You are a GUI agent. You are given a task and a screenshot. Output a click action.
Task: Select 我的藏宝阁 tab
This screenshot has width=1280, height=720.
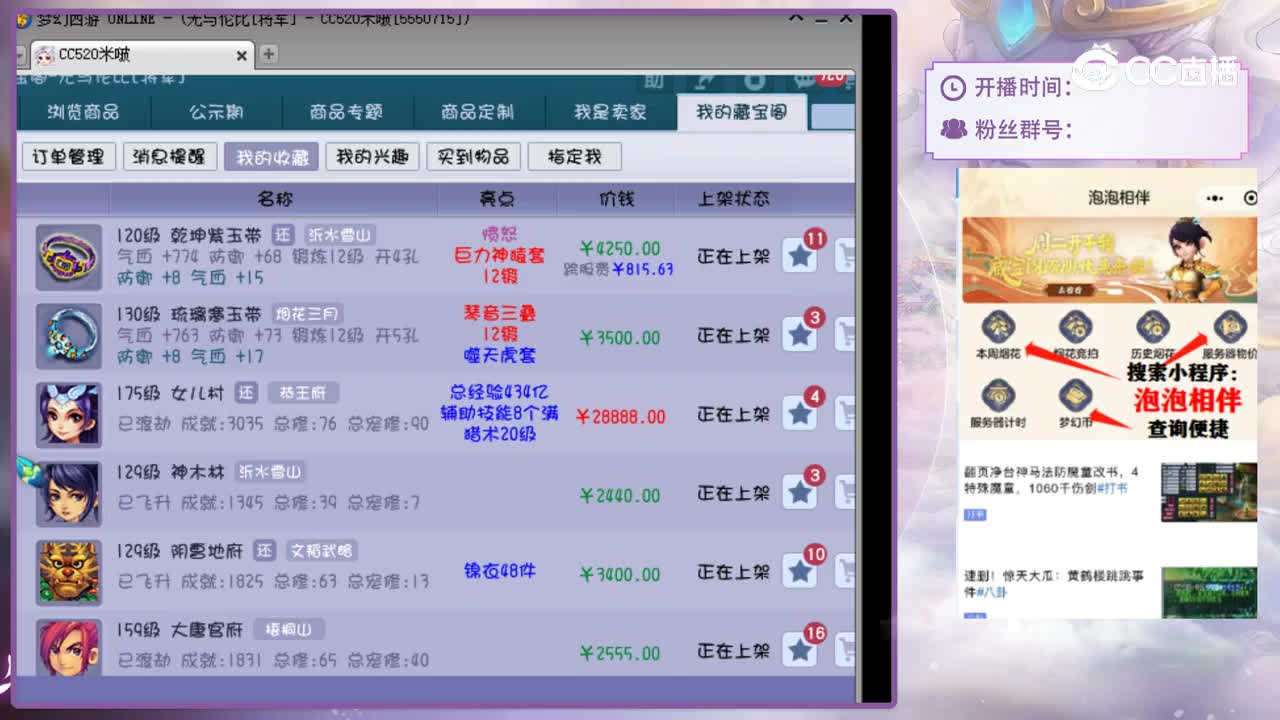point(741,112)
